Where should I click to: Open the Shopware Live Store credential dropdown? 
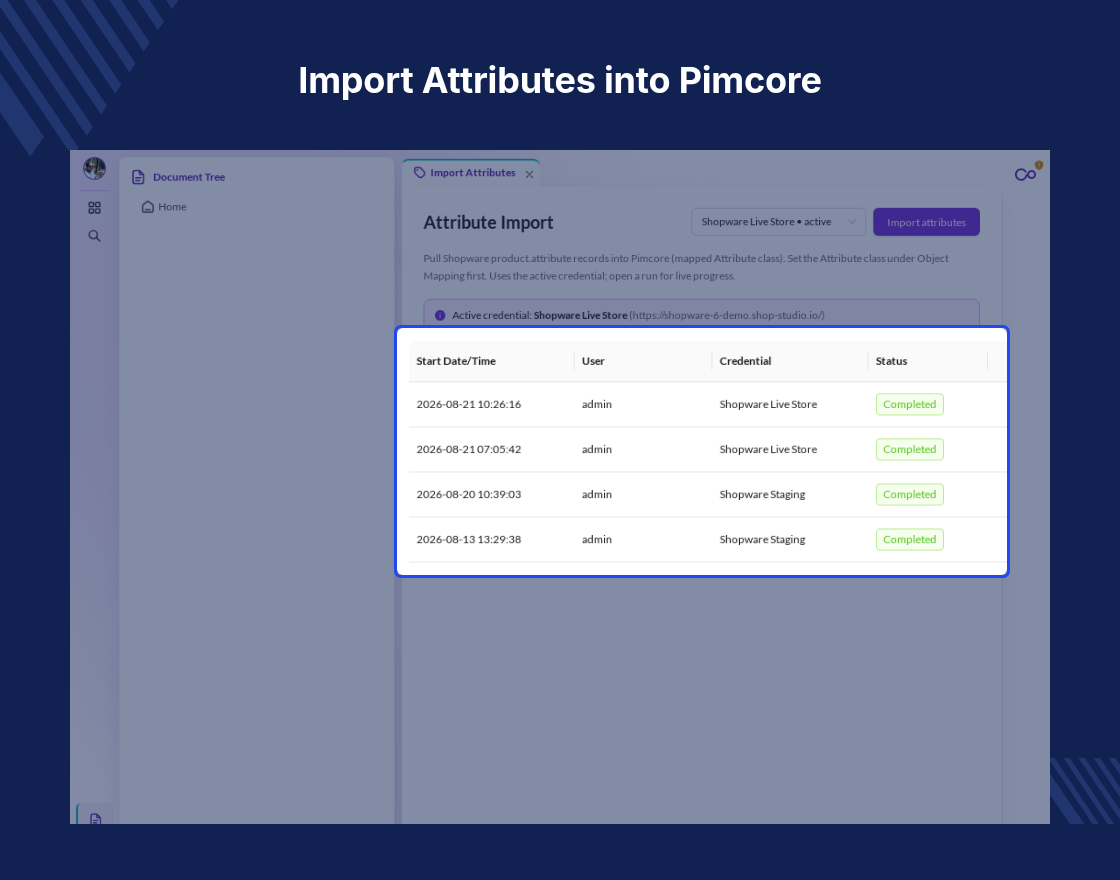pos(778,222)
